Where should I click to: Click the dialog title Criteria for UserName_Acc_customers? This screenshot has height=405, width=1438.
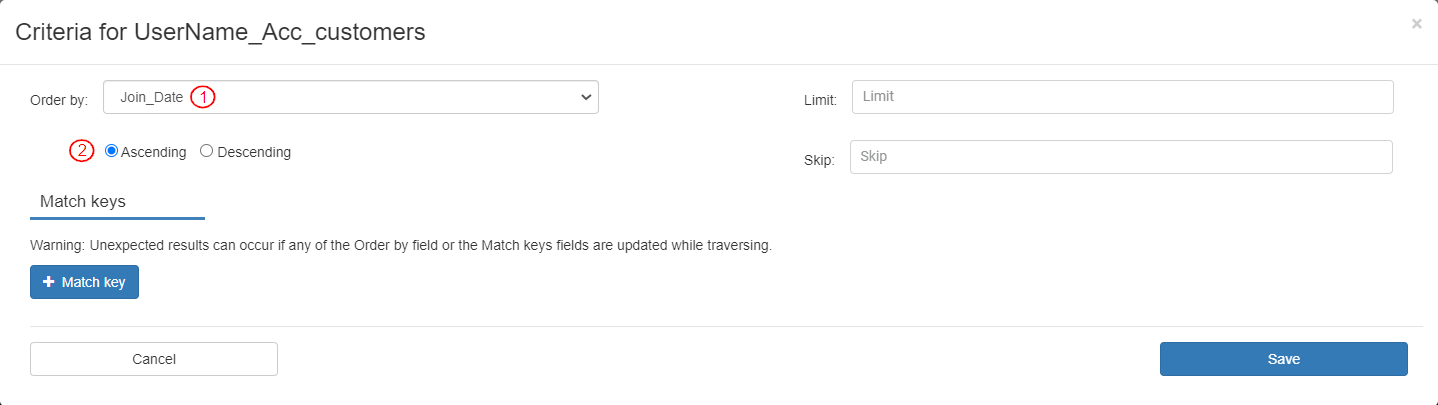220,32
